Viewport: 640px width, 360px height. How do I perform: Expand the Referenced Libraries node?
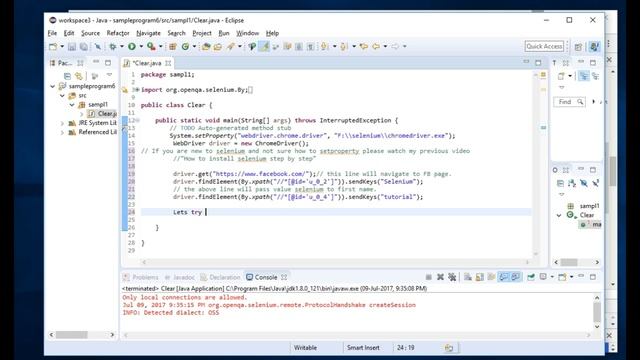click(62, 132)
